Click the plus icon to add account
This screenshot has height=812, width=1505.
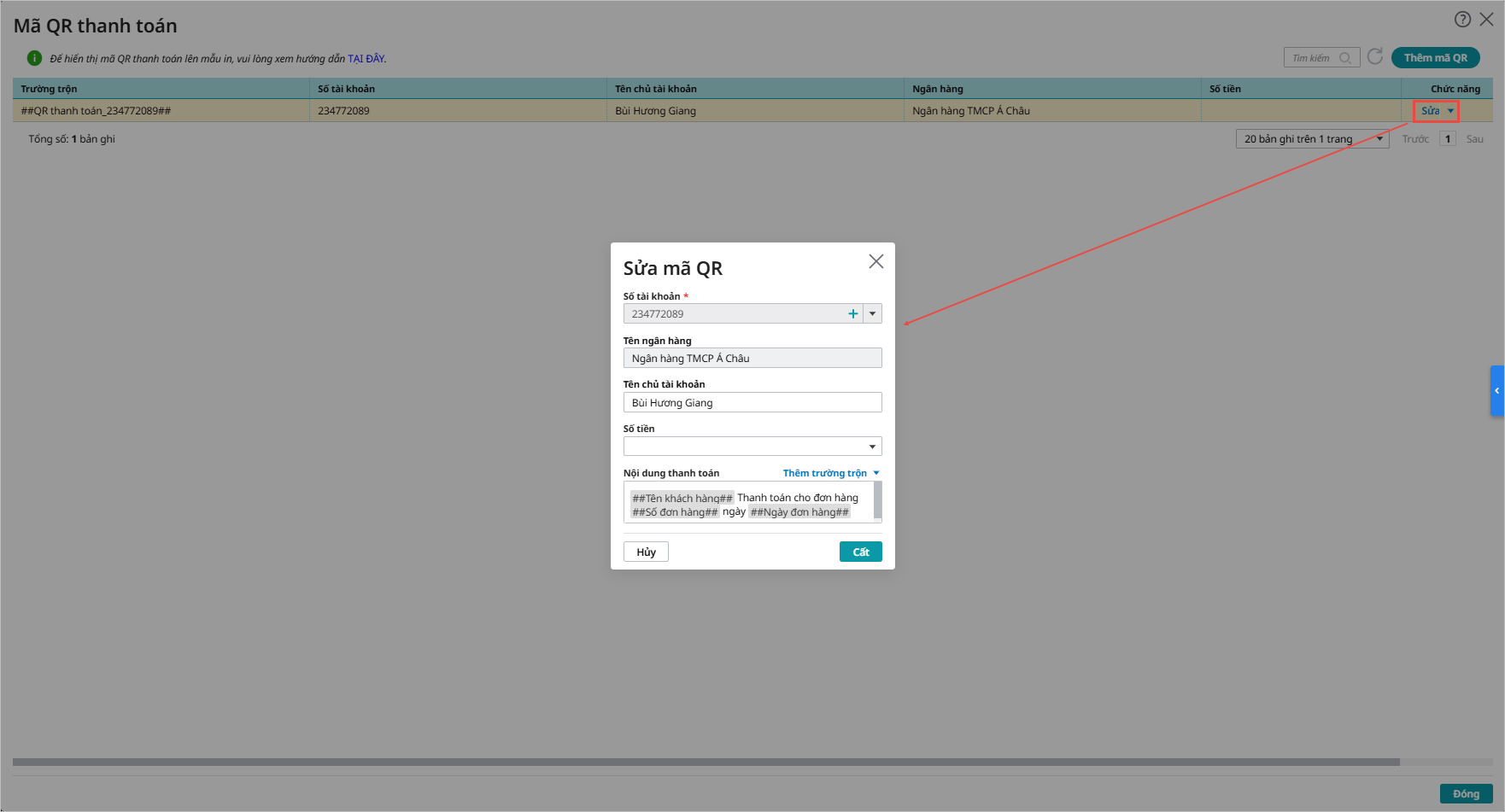coord(852,313)
